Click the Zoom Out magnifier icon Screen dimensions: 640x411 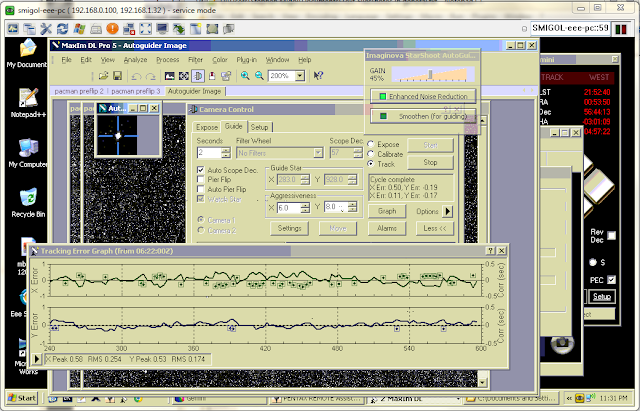pos(258,76)
